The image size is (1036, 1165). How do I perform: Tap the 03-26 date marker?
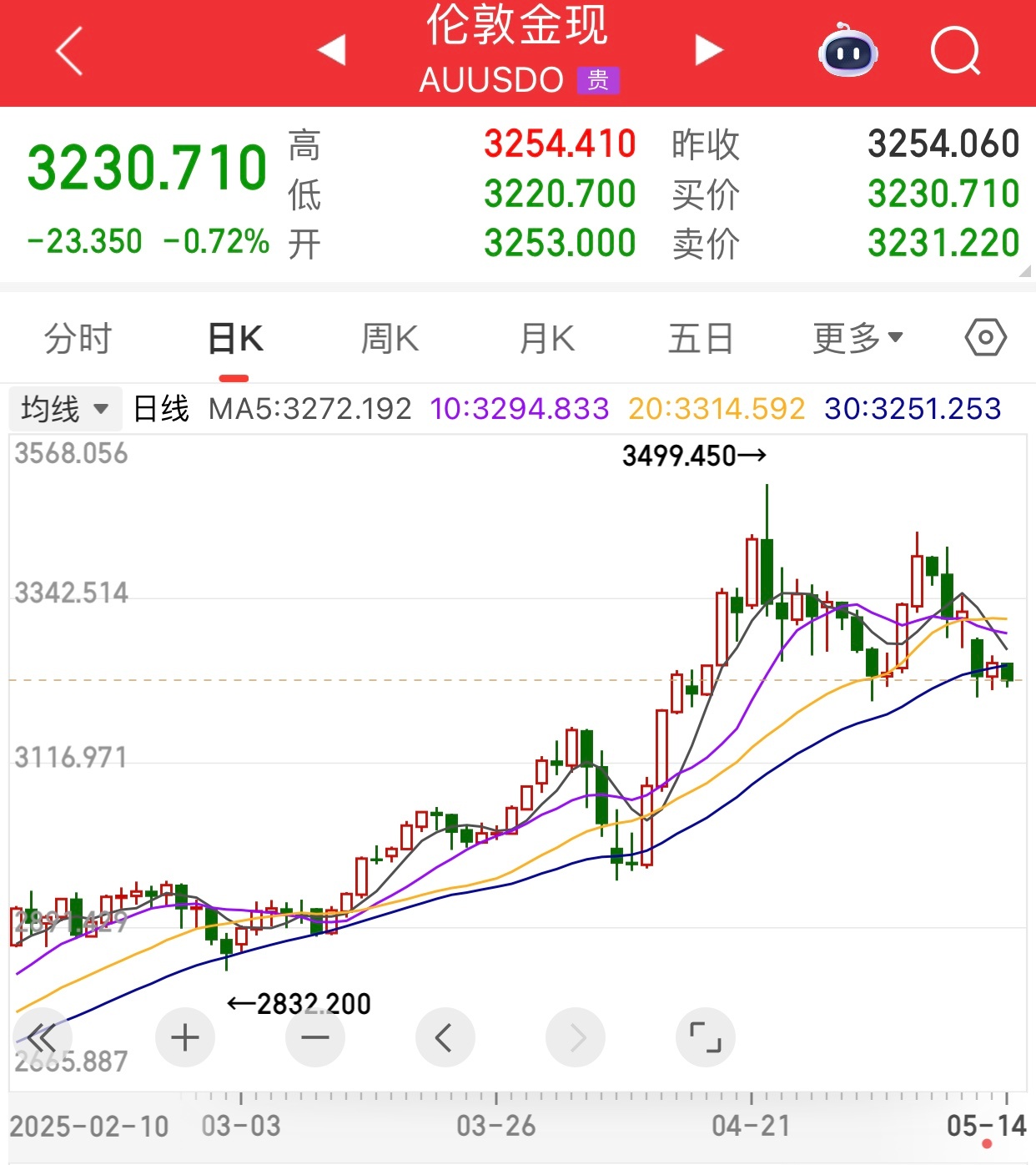[x=496, y=1127]
